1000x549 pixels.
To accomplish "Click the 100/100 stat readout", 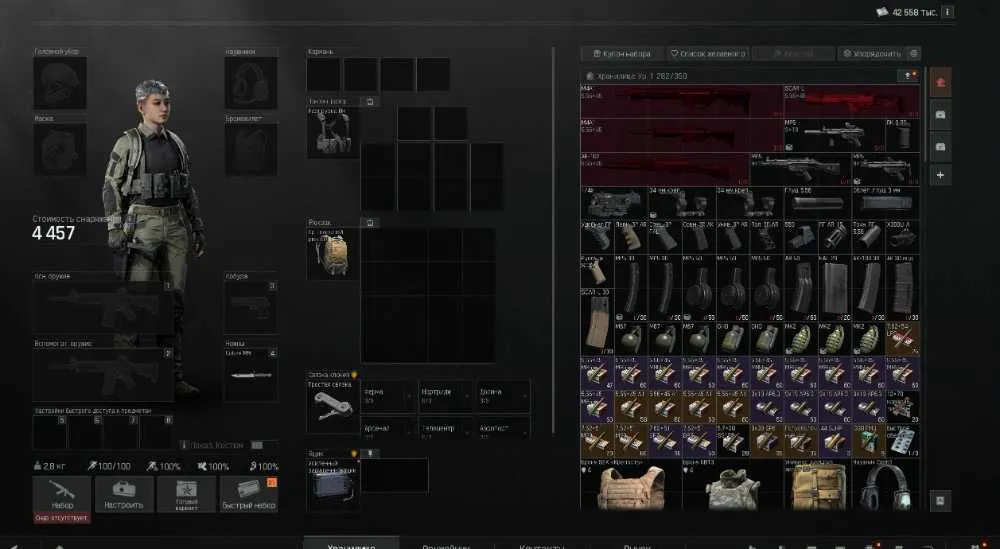I will tap(109, 466).
